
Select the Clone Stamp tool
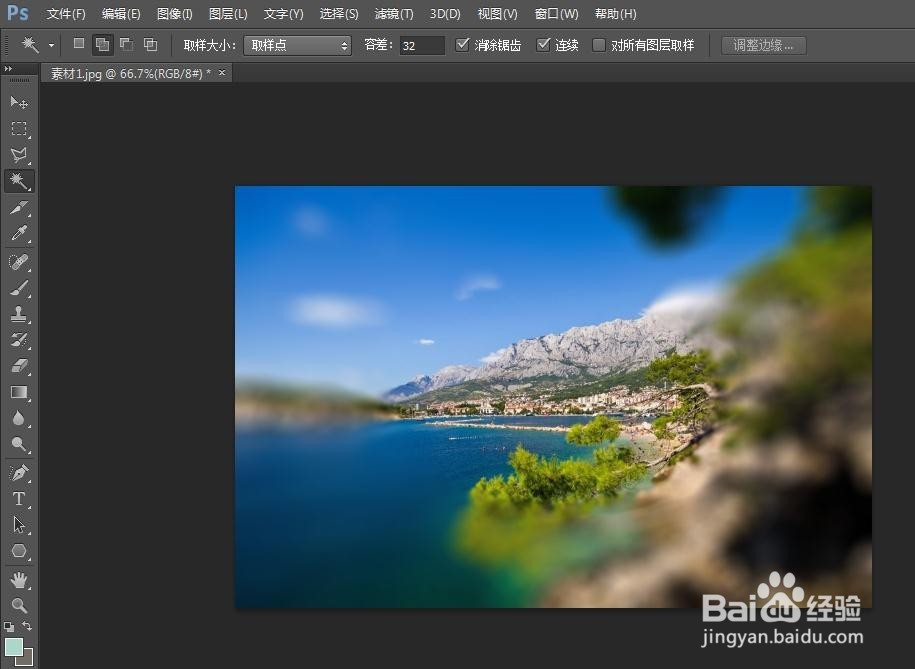[x=19, y=314]
